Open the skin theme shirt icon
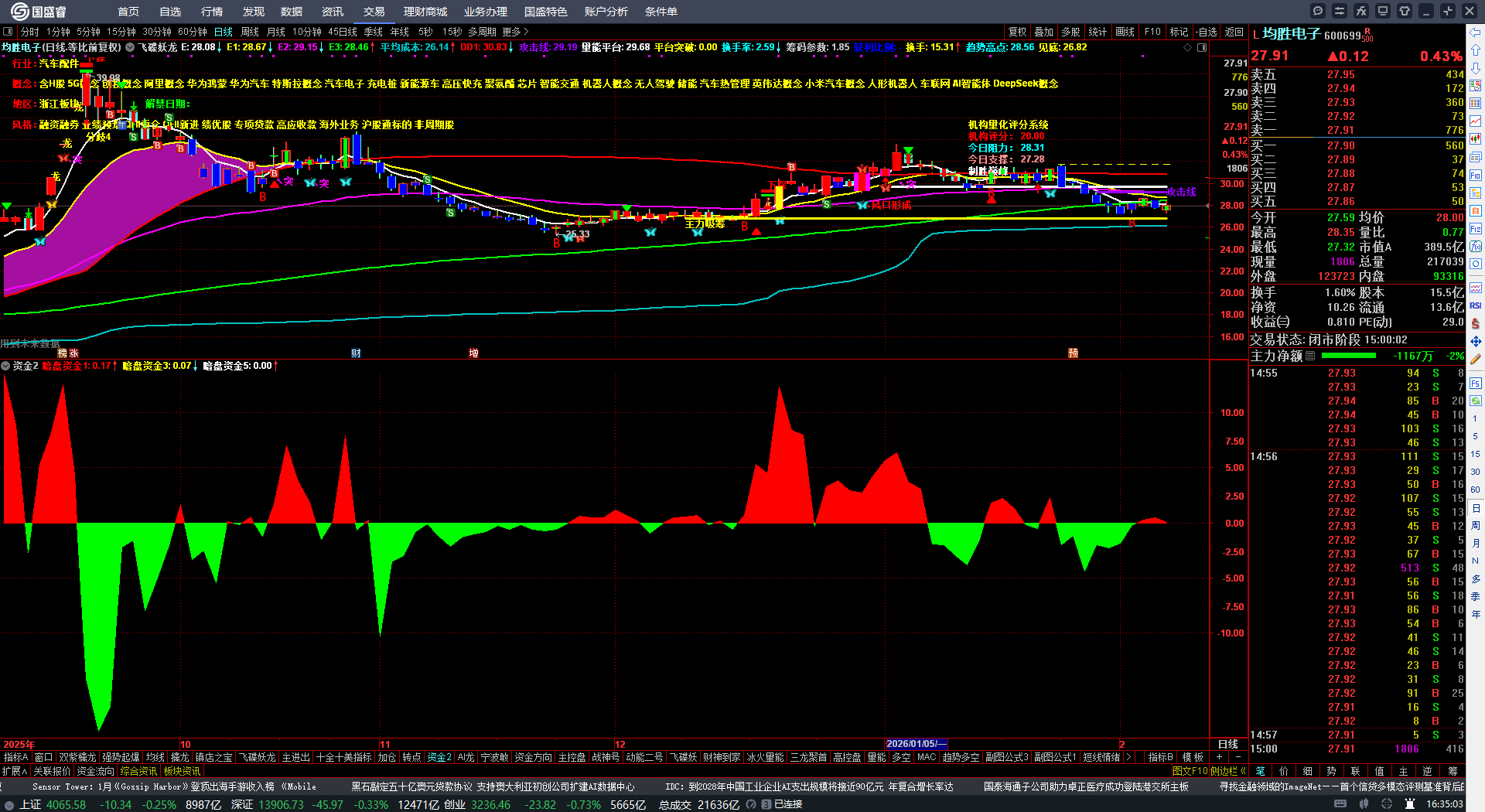The width and height of the screenshot is (1485, 812). pos(1405,11)
